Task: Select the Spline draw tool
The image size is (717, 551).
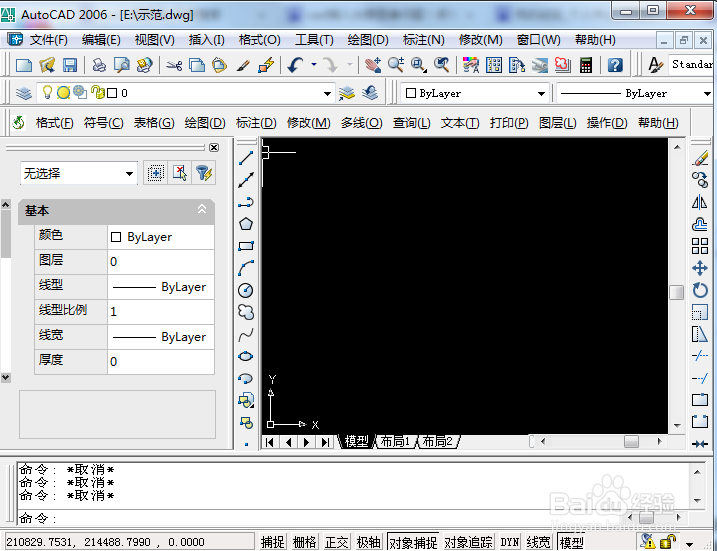Action: 246,335
